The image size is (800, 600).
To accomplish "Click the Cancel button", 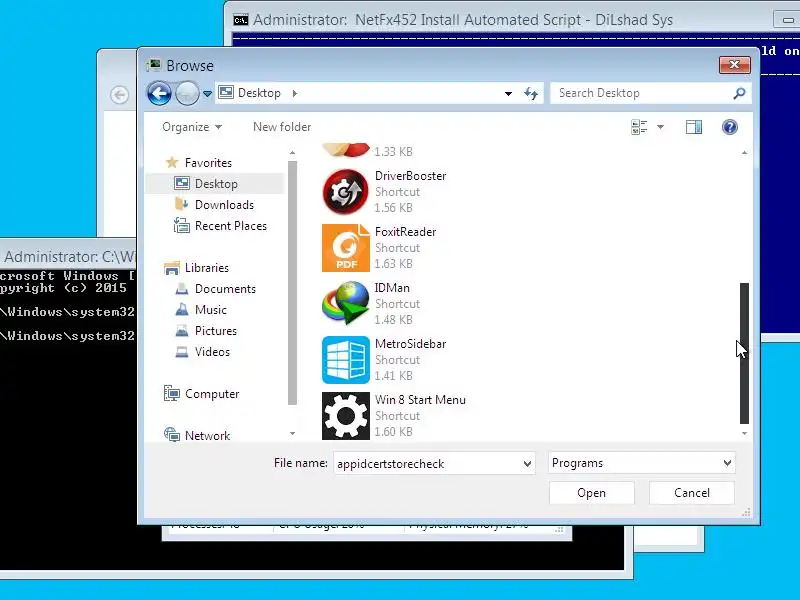I will click(692, 493).
